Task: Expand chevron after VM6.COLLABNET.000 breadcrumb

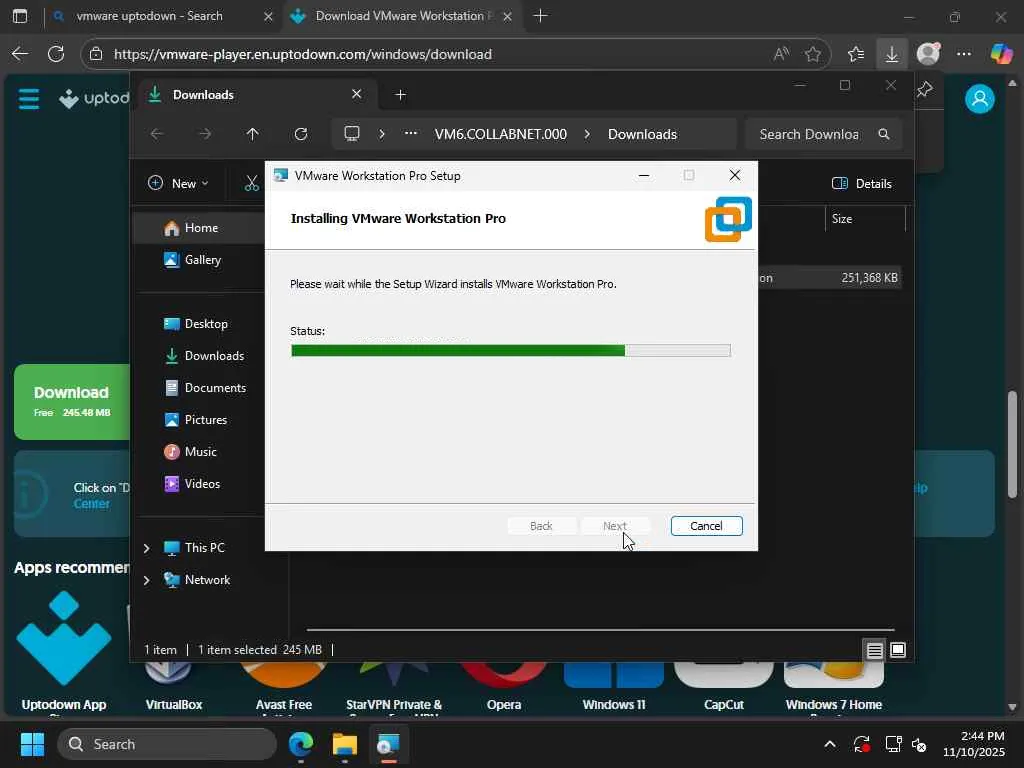Action: [587, 134]
